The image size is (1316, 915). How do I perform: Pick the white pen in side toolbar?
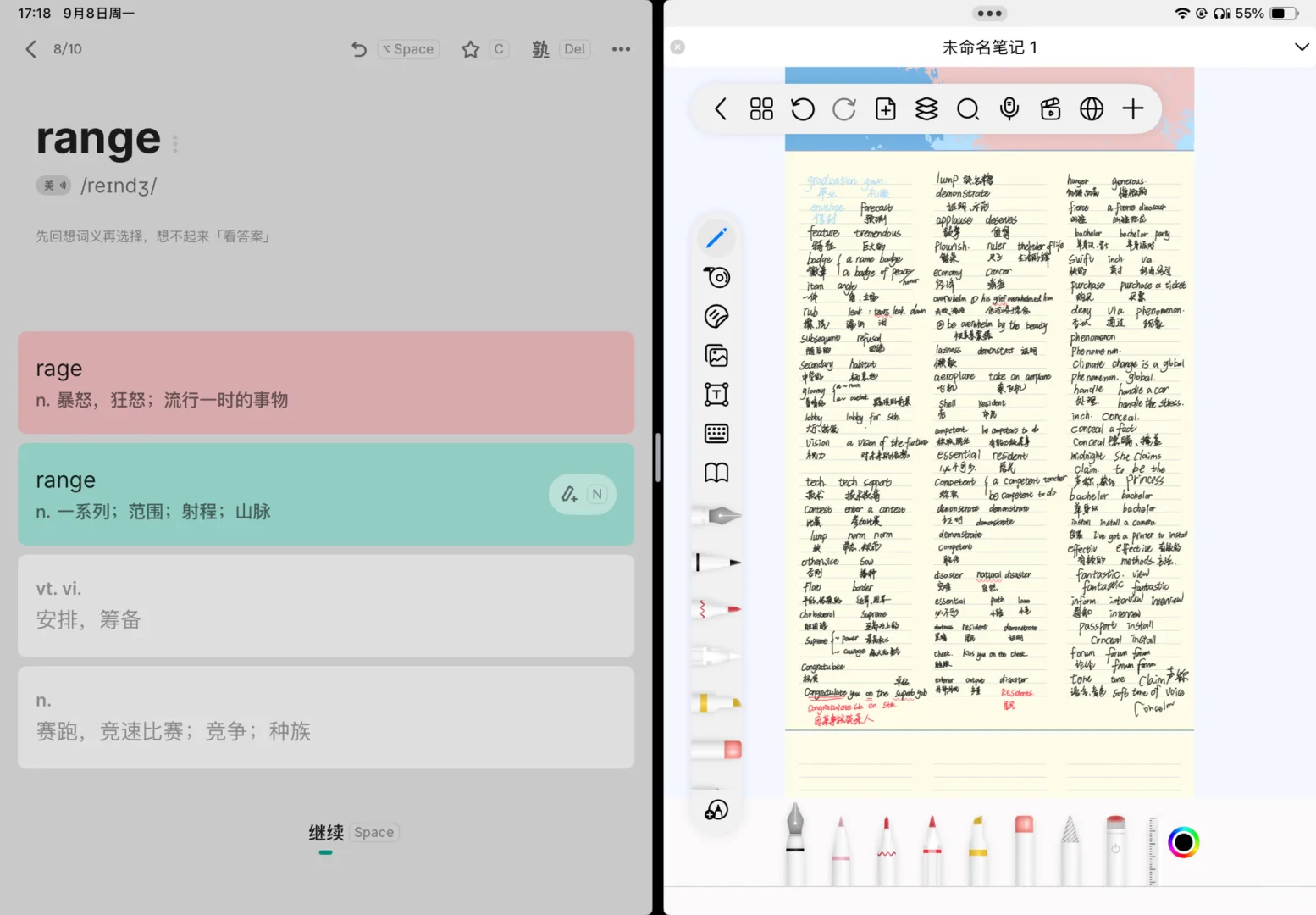(716, 656)
